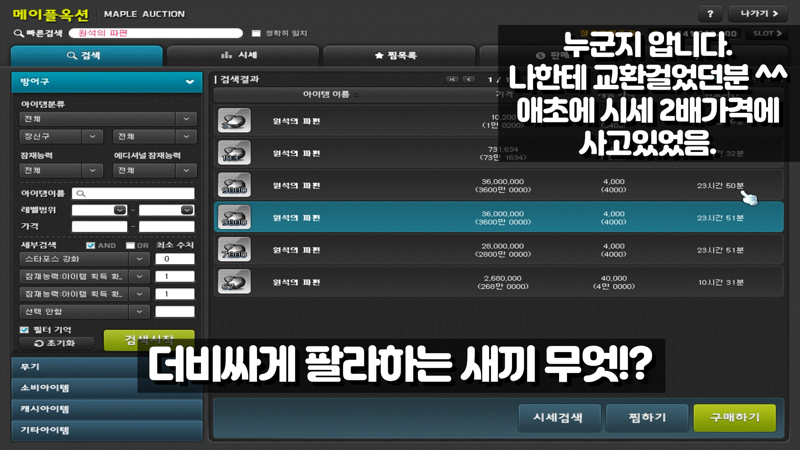Click the 아이템이름 search field
The image size is (800, 450).
pyautogui.click(x=133, y=193)
